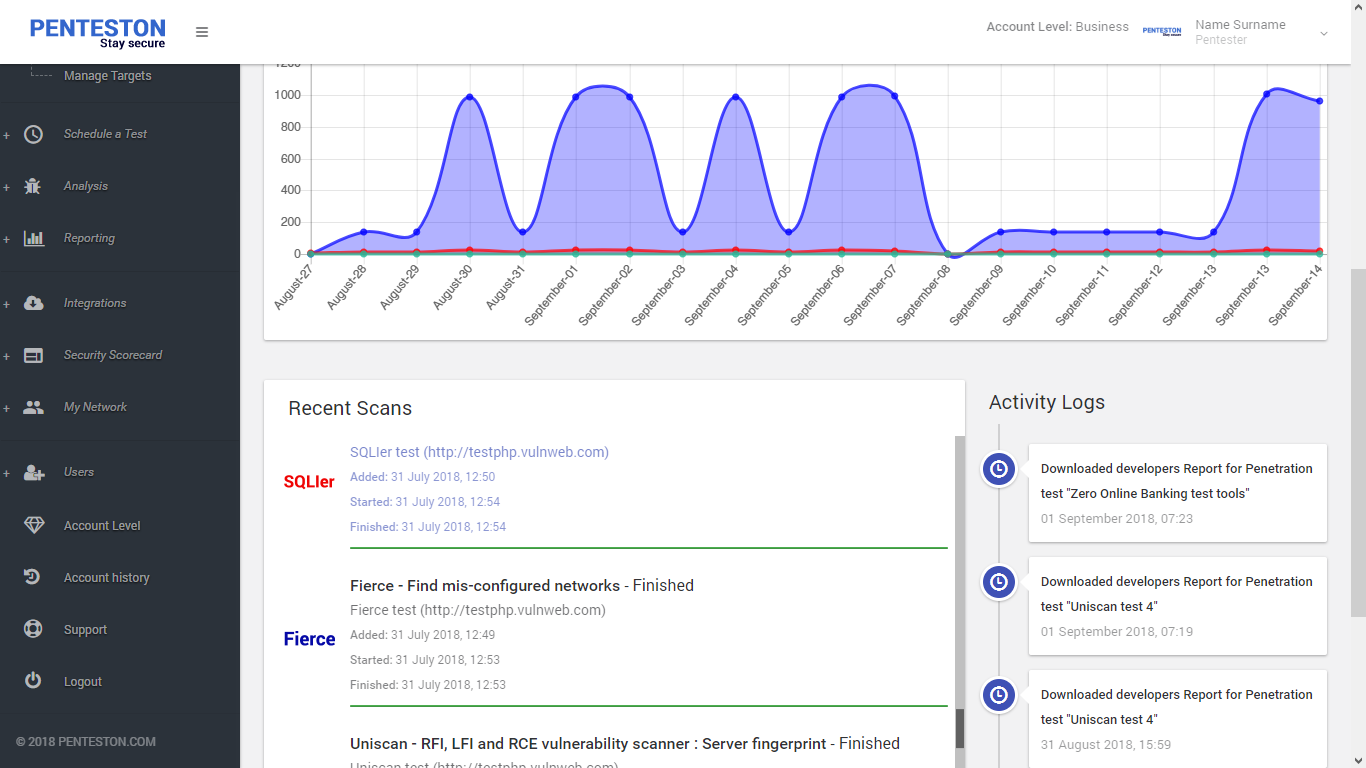
Task: Click the September-01 data point on chart
Action: [x=575, y=97]
